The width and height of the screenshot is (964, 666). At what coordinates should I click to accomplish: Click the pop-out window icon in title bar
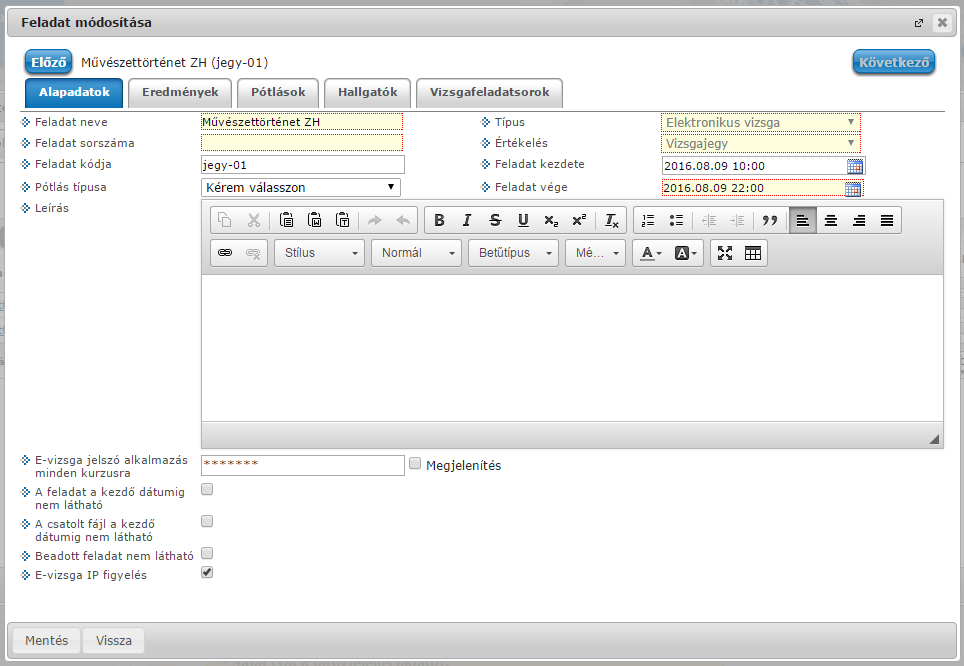[919, 23]
